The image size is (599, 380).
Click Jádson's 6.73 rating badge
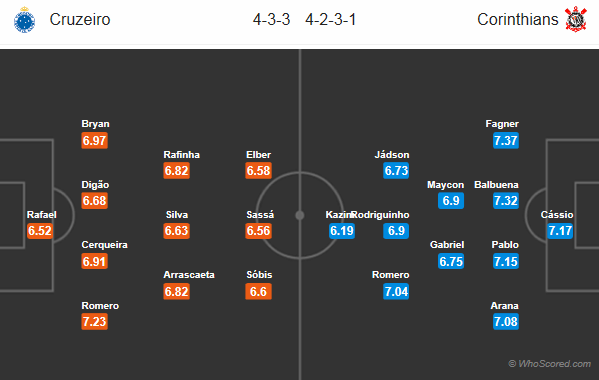[x=396, y=170]
